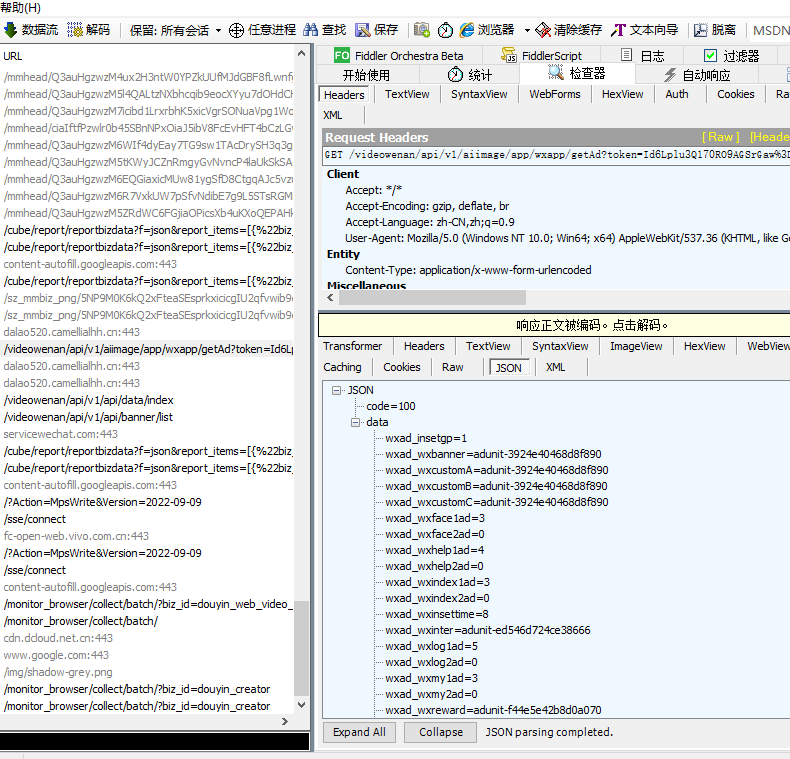Click the timer clock icon in toolbar
This screenshot has height=759, width=790.
tap(445, 30)
